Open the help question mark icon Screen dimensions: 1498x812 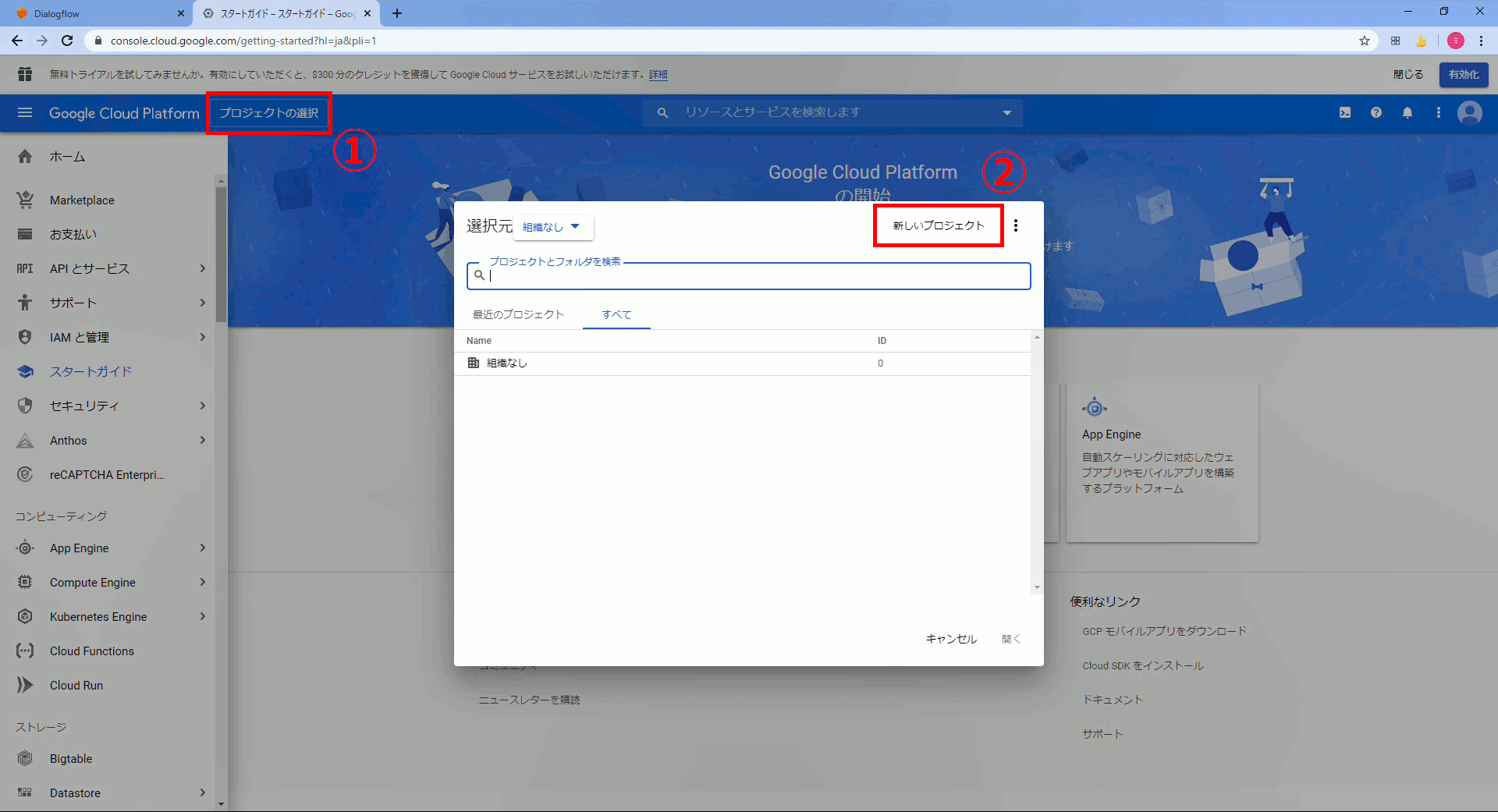(1376, 113)
